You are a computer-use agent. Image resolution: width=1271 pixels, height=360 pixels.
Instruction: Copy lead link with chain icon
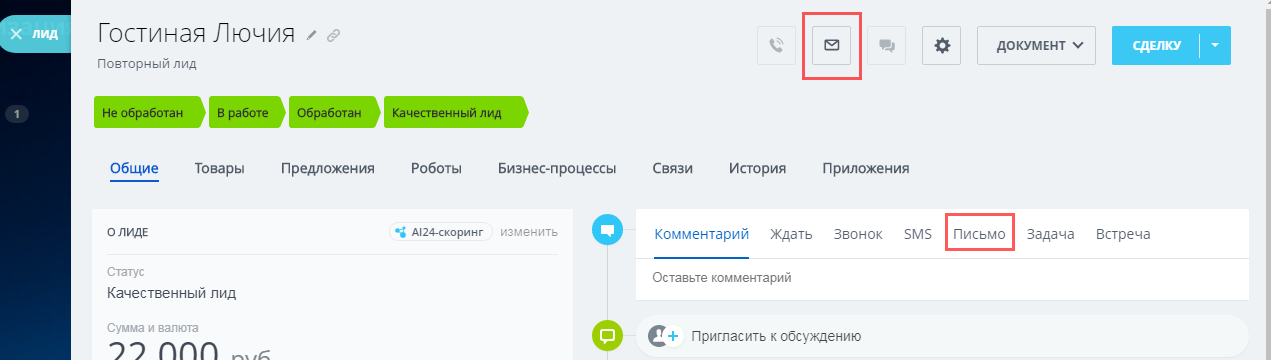(x=334, y=35)
